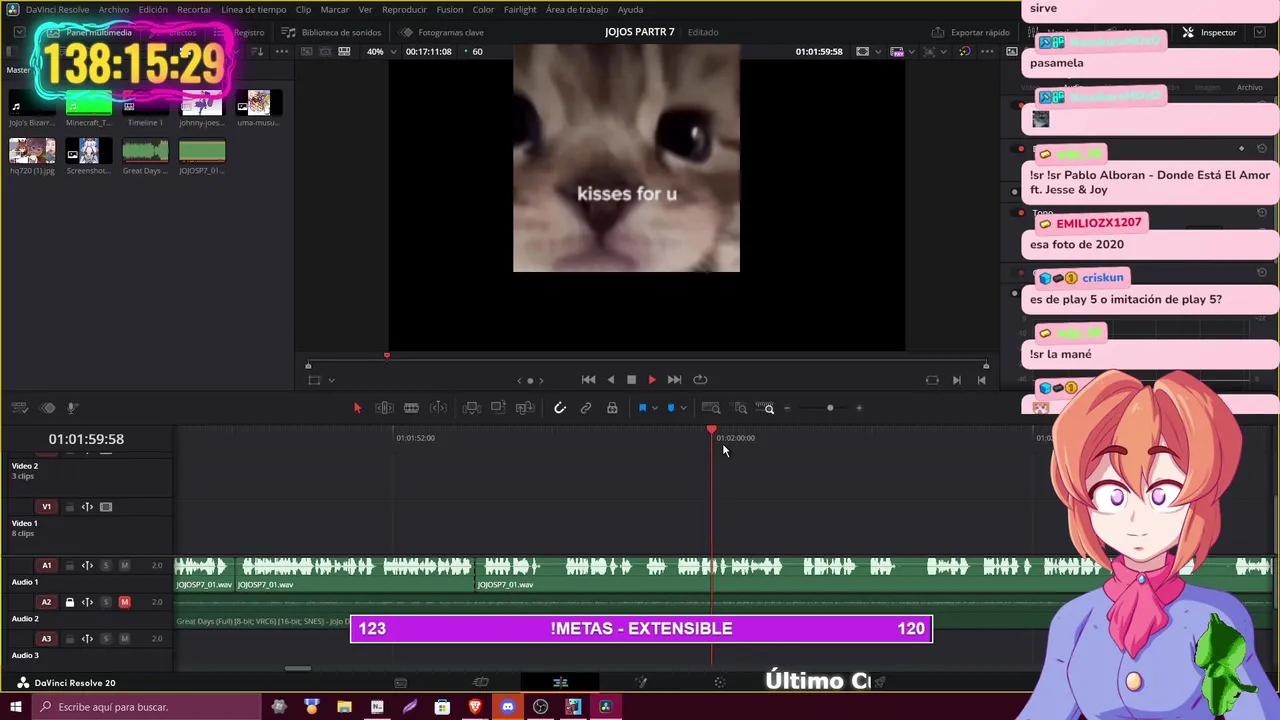Toggle the Linked Selection chain icon

[x=586, y=408]
